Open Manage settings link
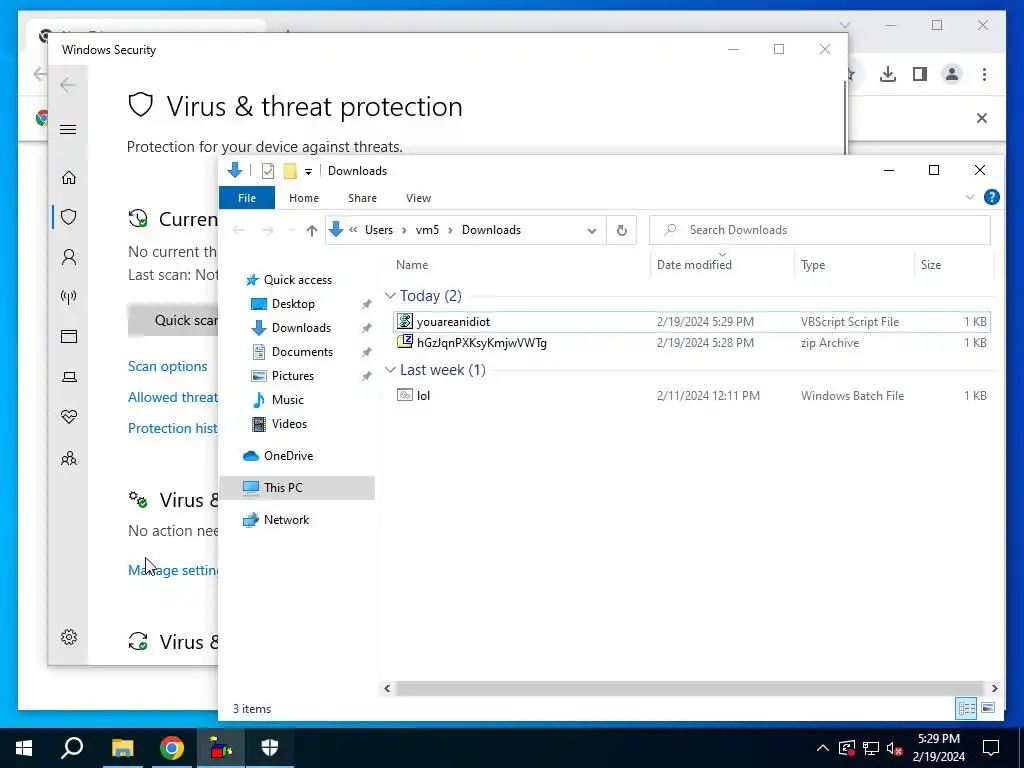Screen dimensions: 1024x768 pyautogui.click(x=173, y=570)
